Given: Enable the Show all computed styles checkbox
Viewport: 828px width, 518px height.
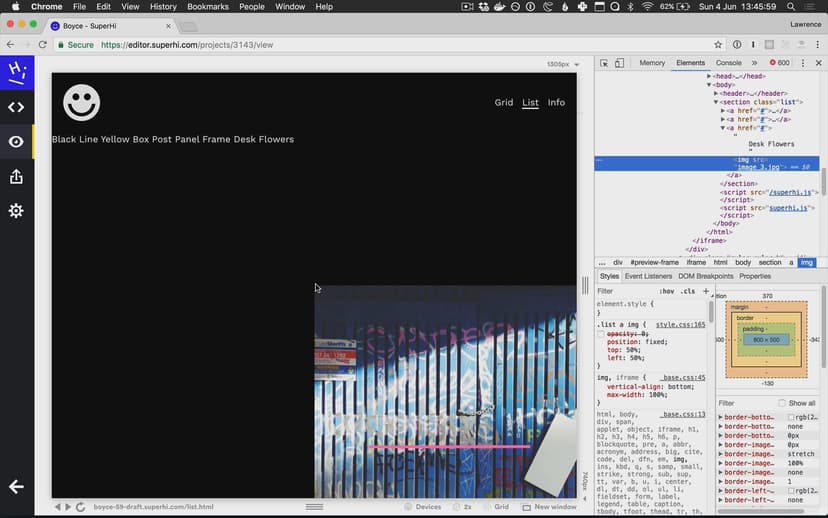Looking at the screenshot, I should [782, 403].
